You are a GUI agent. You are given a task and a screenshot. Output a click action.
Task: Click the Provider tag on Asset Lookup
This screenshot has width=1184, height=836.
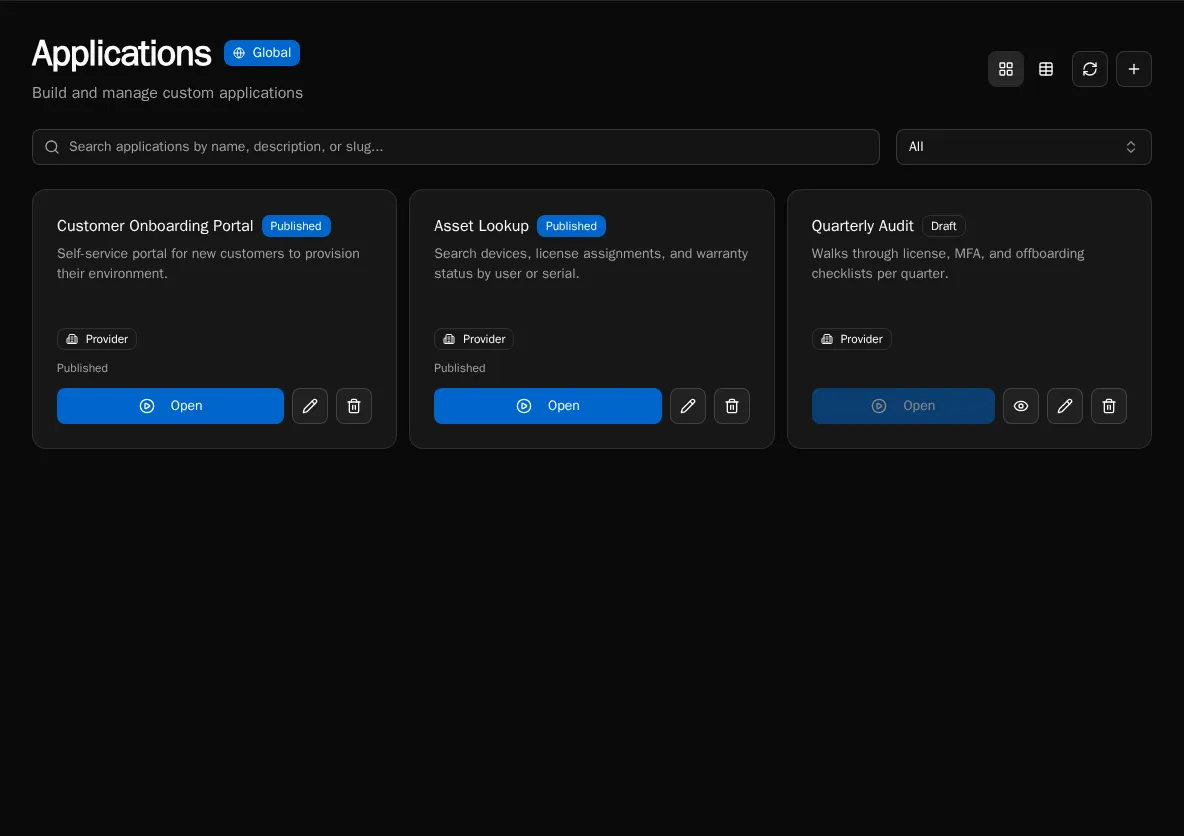pyautogui.click(x=474, y=339)
